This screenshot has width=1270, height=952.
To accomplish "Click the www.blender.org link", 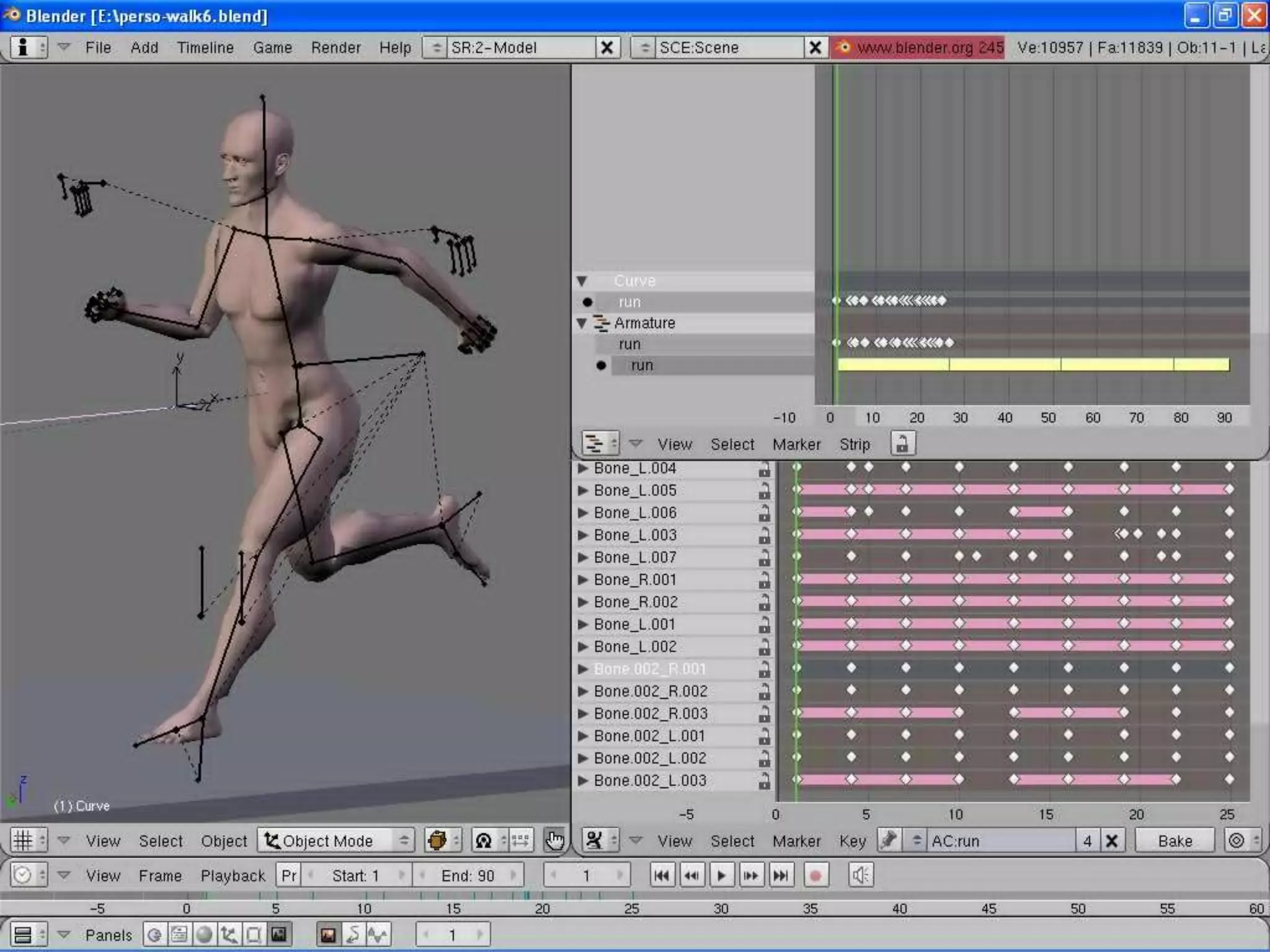I will pos(918,48).
